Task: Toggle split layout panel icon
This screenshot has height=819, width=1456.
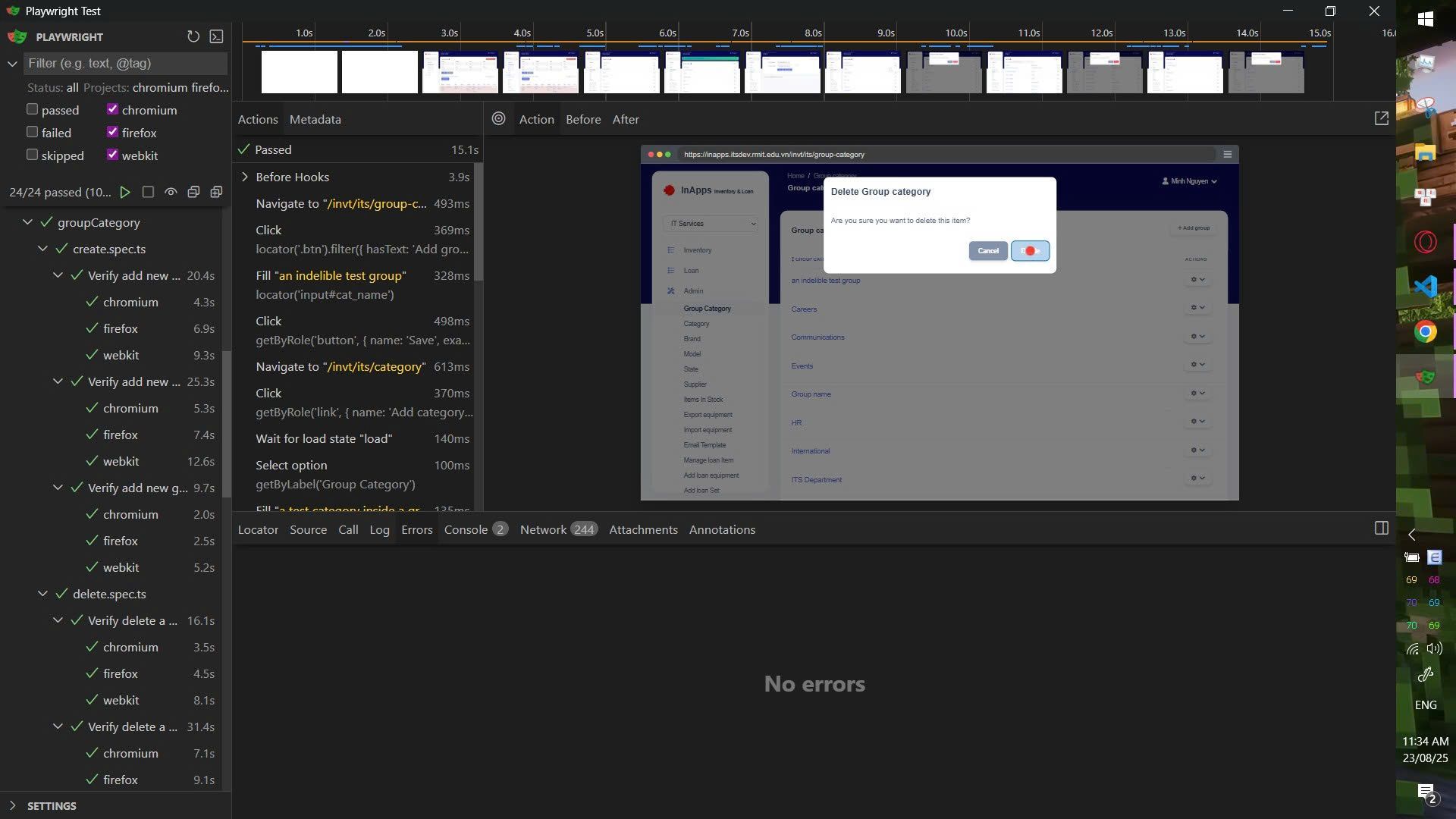Action: point(1381,529)
